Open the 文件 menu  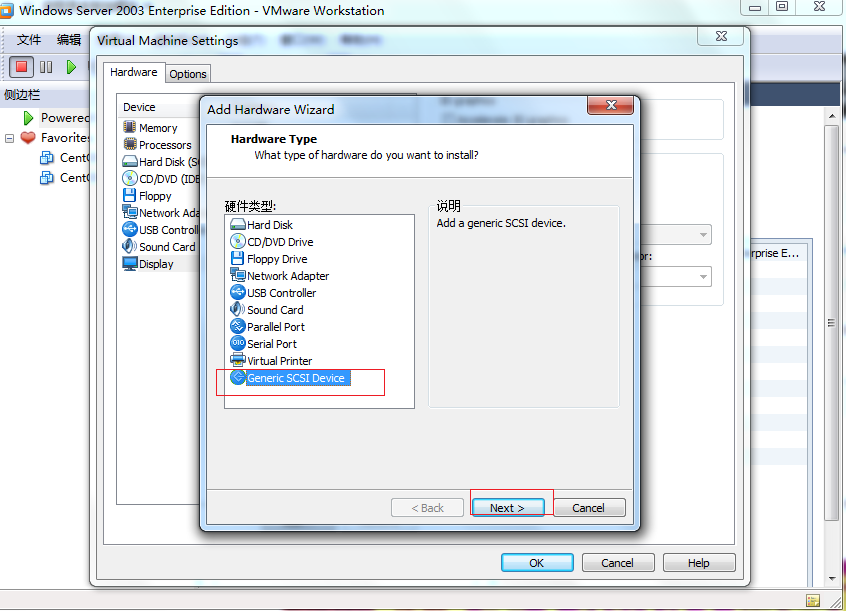pyautogui.click(x=29, y=39)
